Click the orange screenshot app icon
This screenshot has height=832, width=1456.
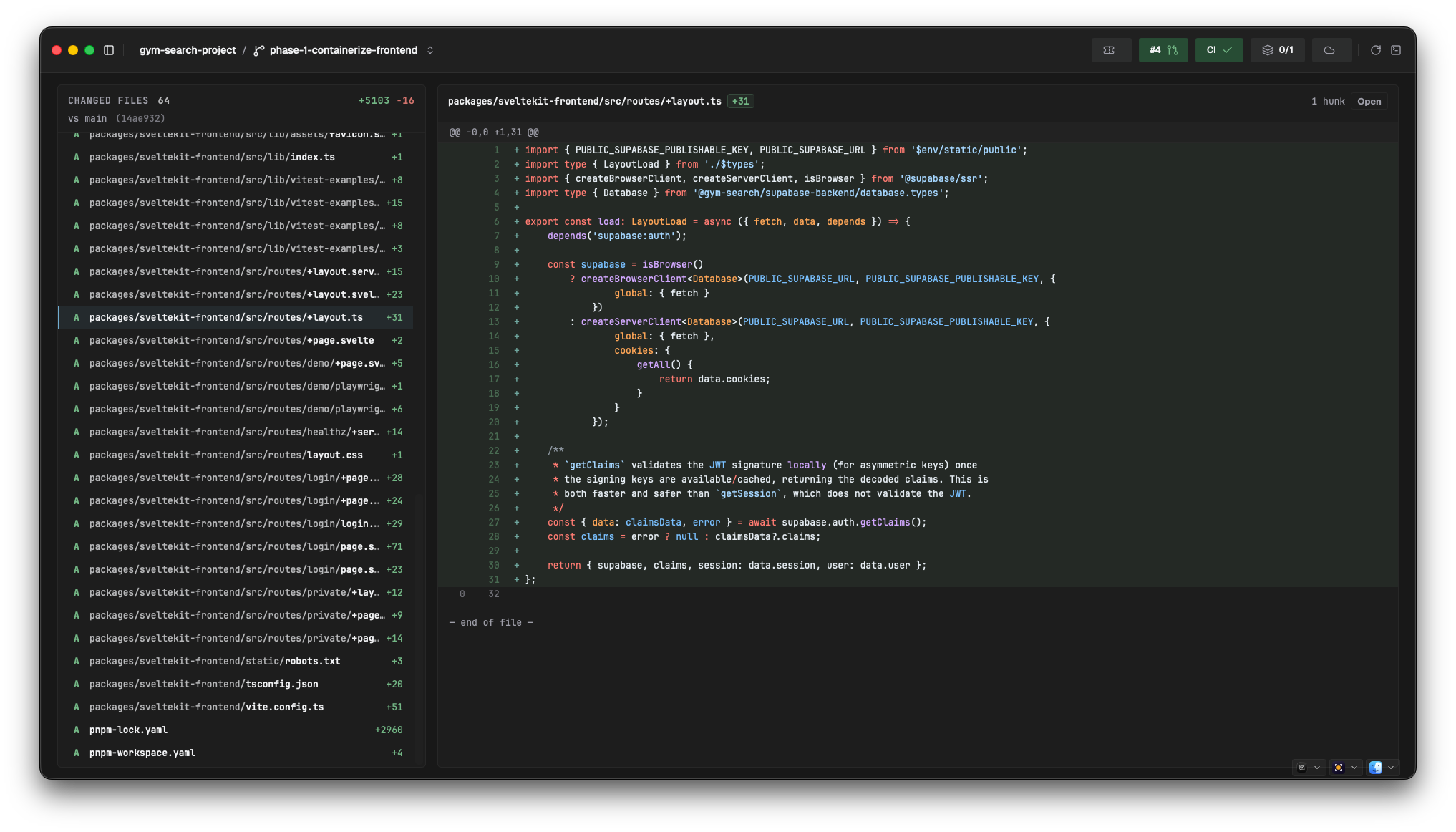click(x=1339, y=768)
